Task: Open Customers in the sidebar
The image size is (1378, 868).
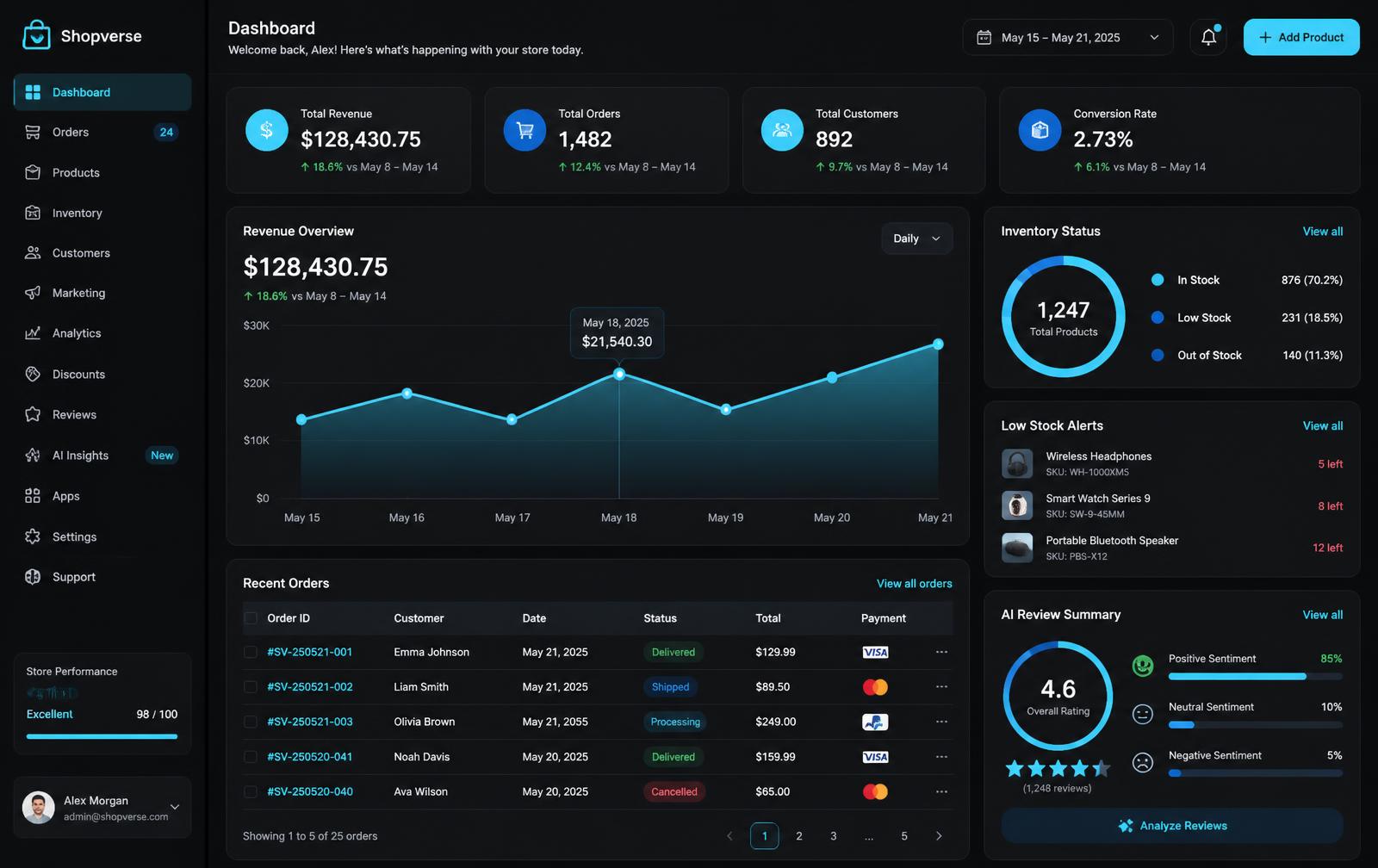Action: click(x=102, y=252)
